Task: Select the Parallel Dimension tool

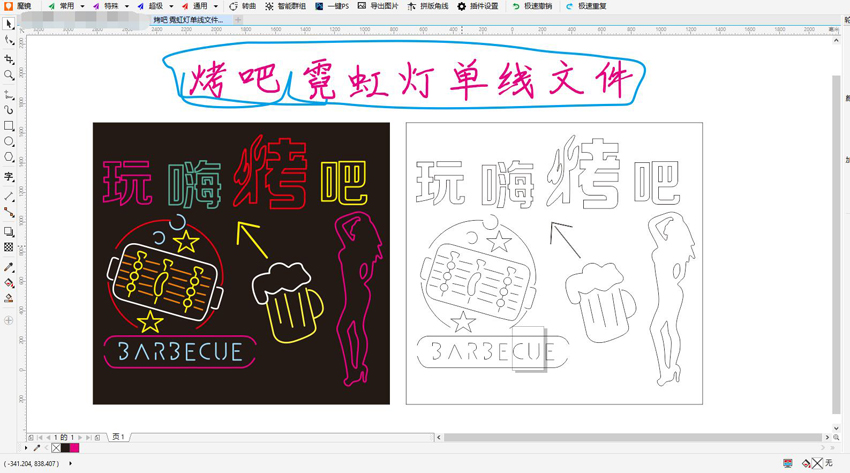Action: tap(9, 197)
